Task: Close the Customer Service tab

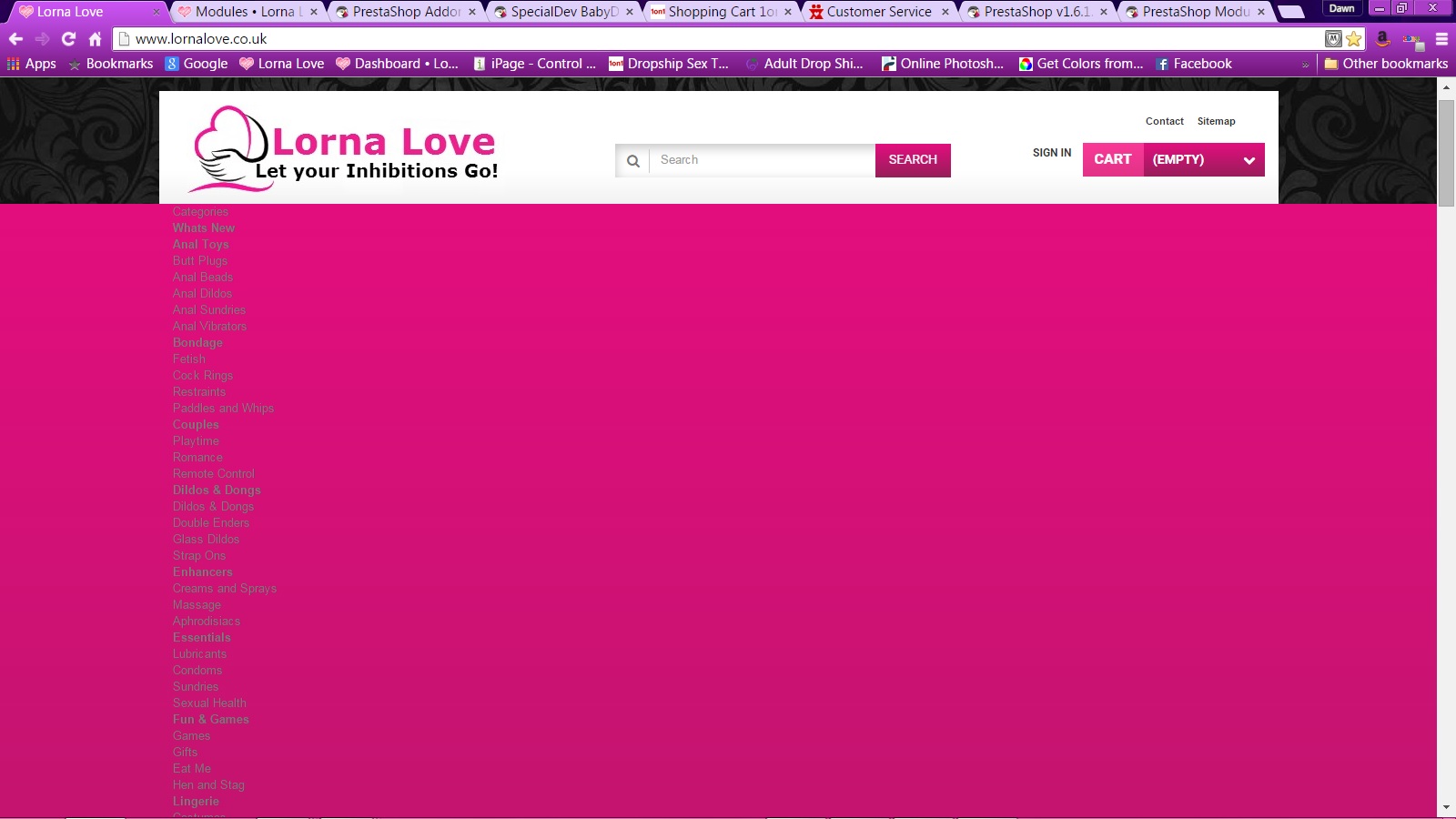Action: pyautogui.click(x=945, y=12)
